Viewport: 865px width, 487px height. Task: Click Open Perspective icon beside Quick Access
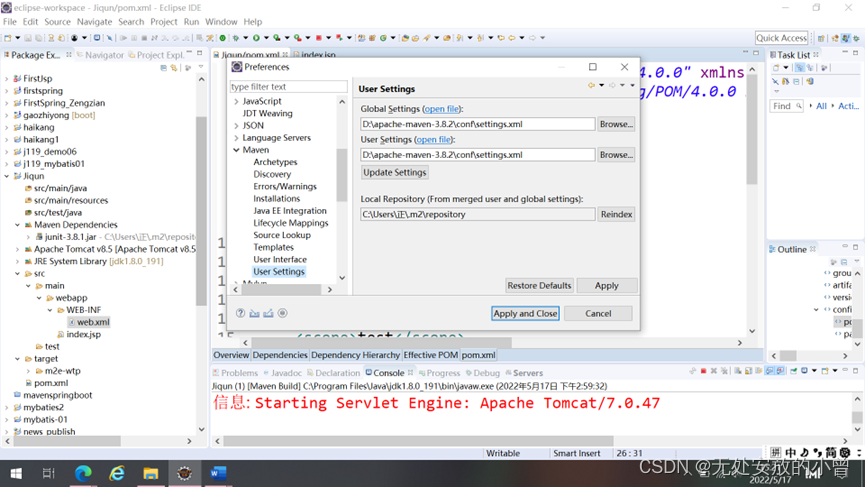tap(821, 38)
